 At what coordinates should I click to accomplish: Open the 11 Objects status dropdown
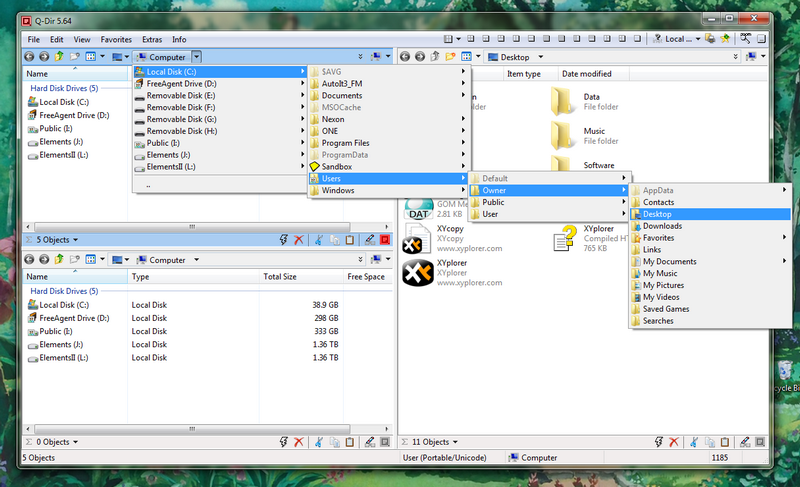coord(456,441)
